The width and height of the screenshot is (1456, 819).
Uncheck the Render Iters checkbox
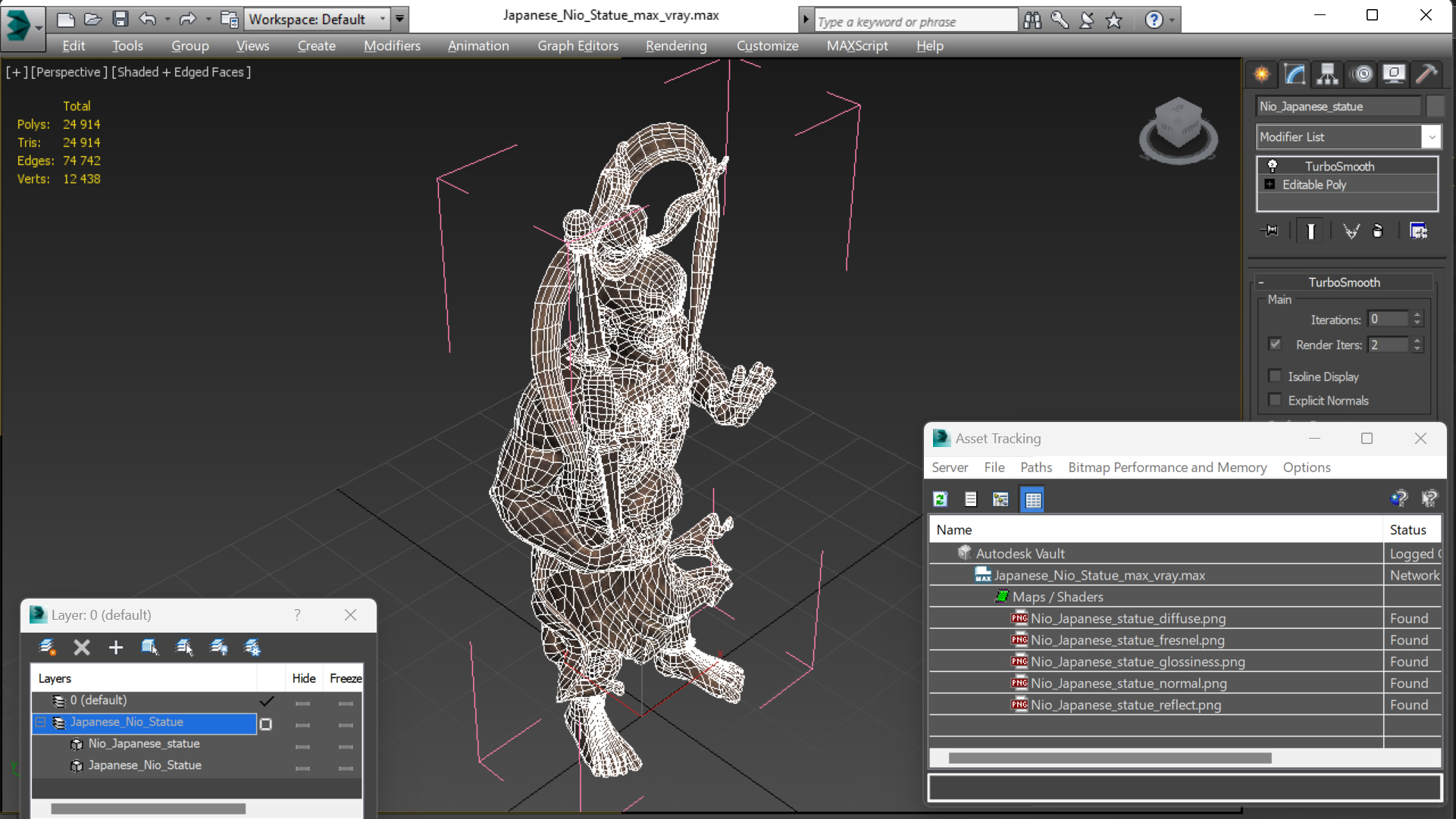coord(1275,344)
